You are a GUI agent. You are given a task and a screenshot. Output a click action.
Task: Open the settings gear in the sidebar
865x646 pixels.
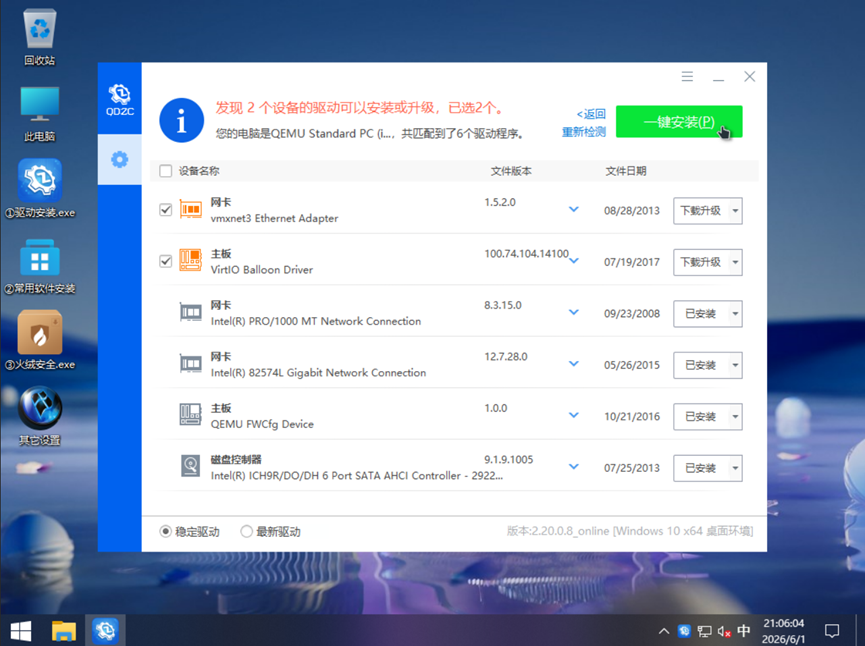pyautogui.click(x=120, y=160)
